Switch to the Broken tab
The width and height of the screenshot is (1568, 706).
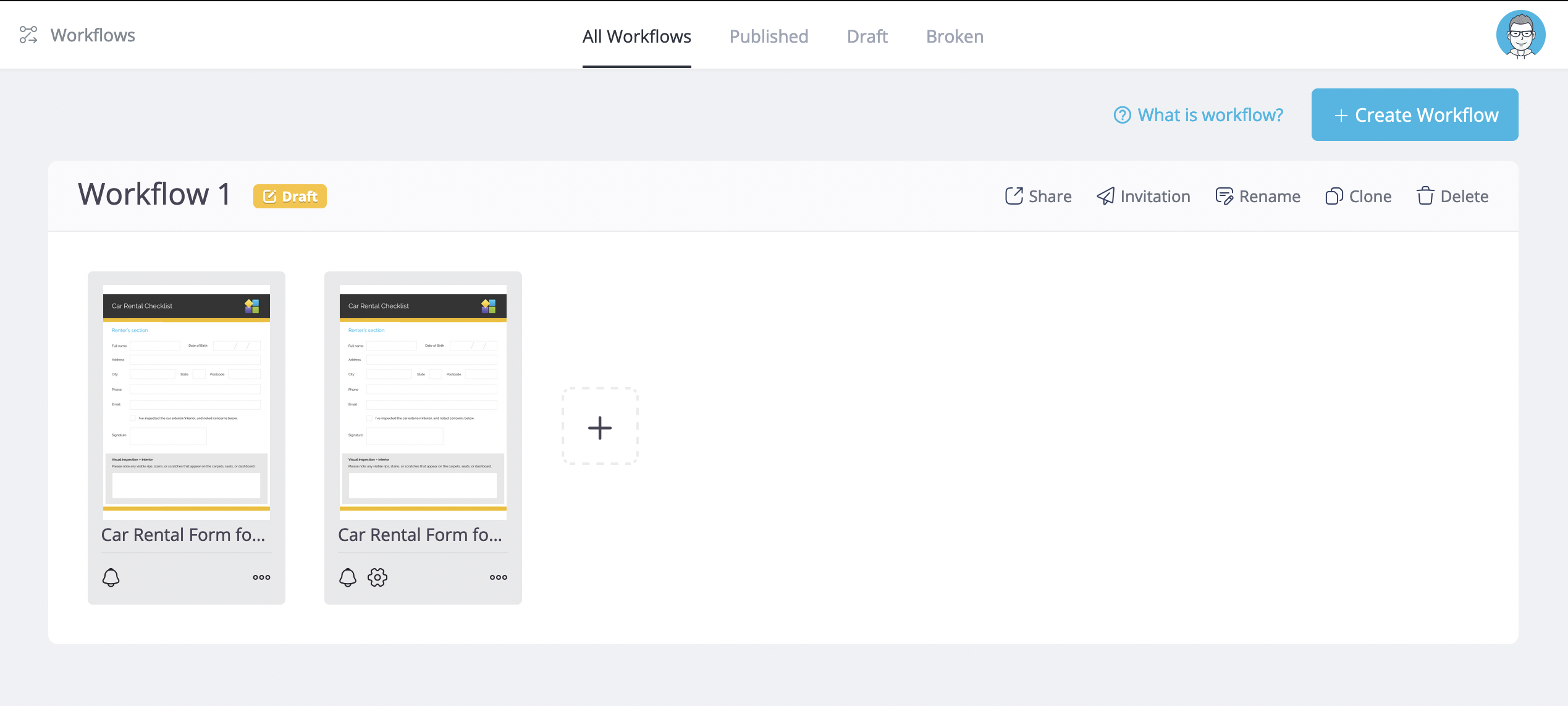[955, 36]
